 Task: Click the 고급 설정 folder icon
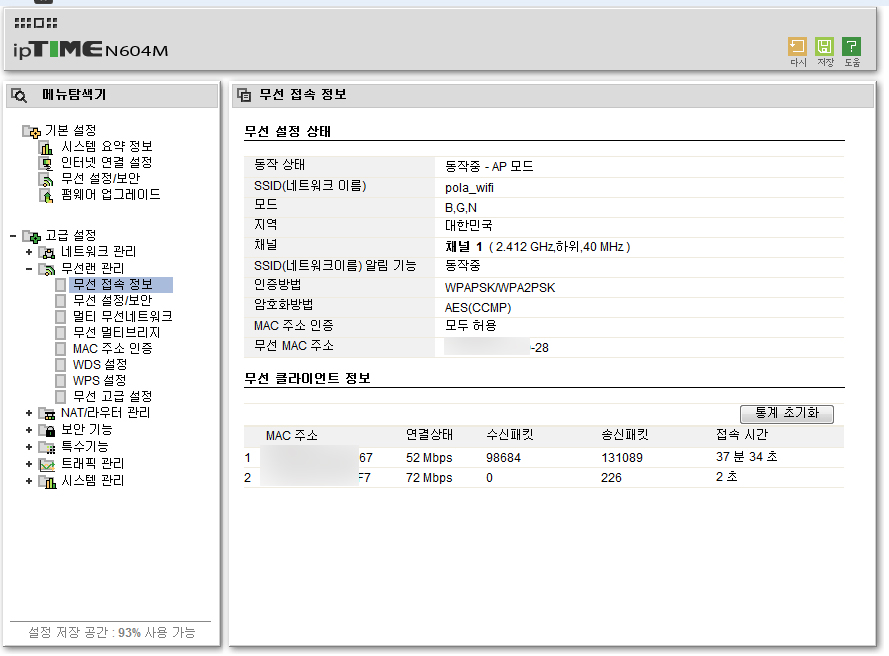32,236
